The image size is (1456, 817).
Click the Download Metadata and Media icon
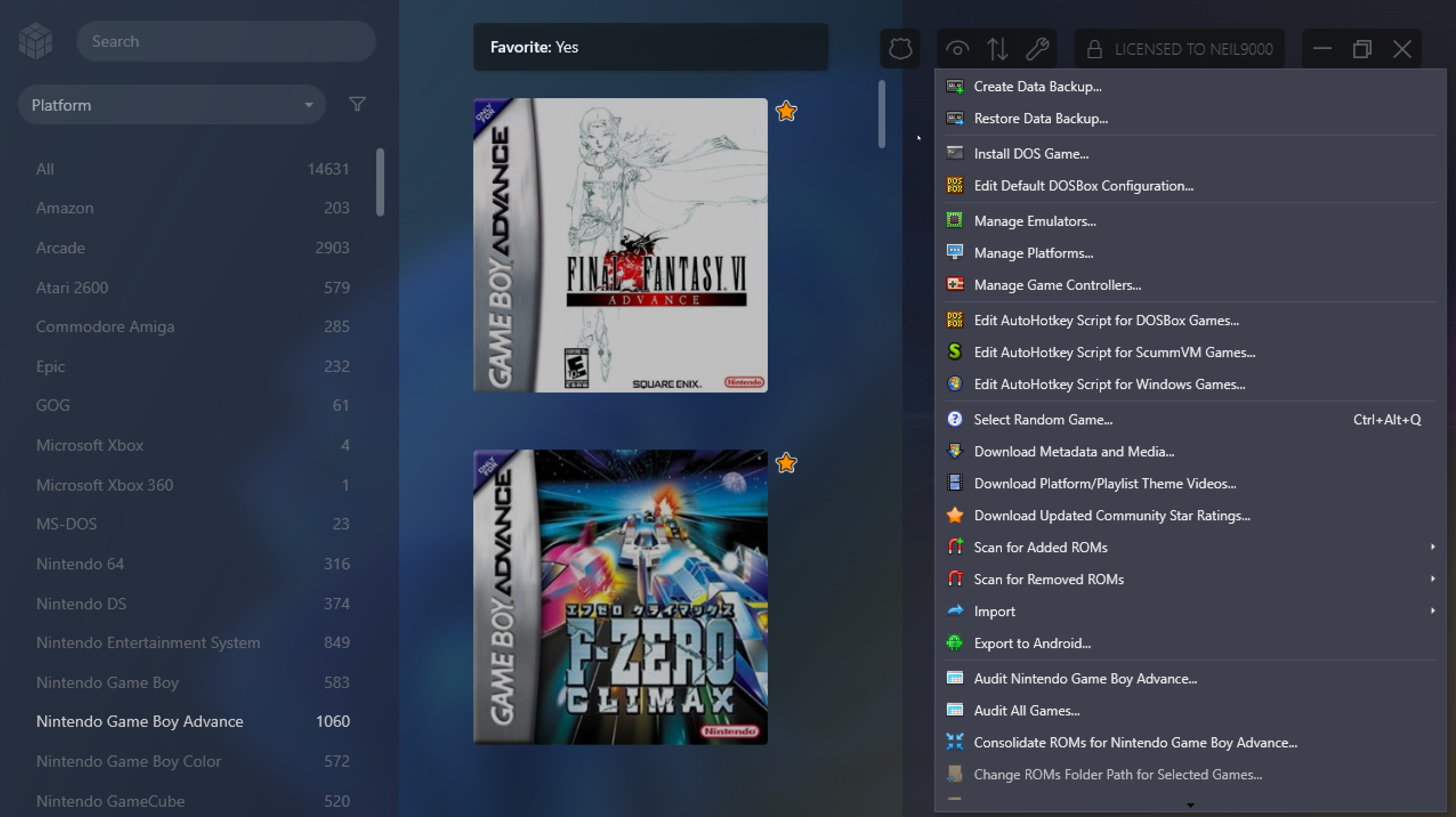coord(955,451)
